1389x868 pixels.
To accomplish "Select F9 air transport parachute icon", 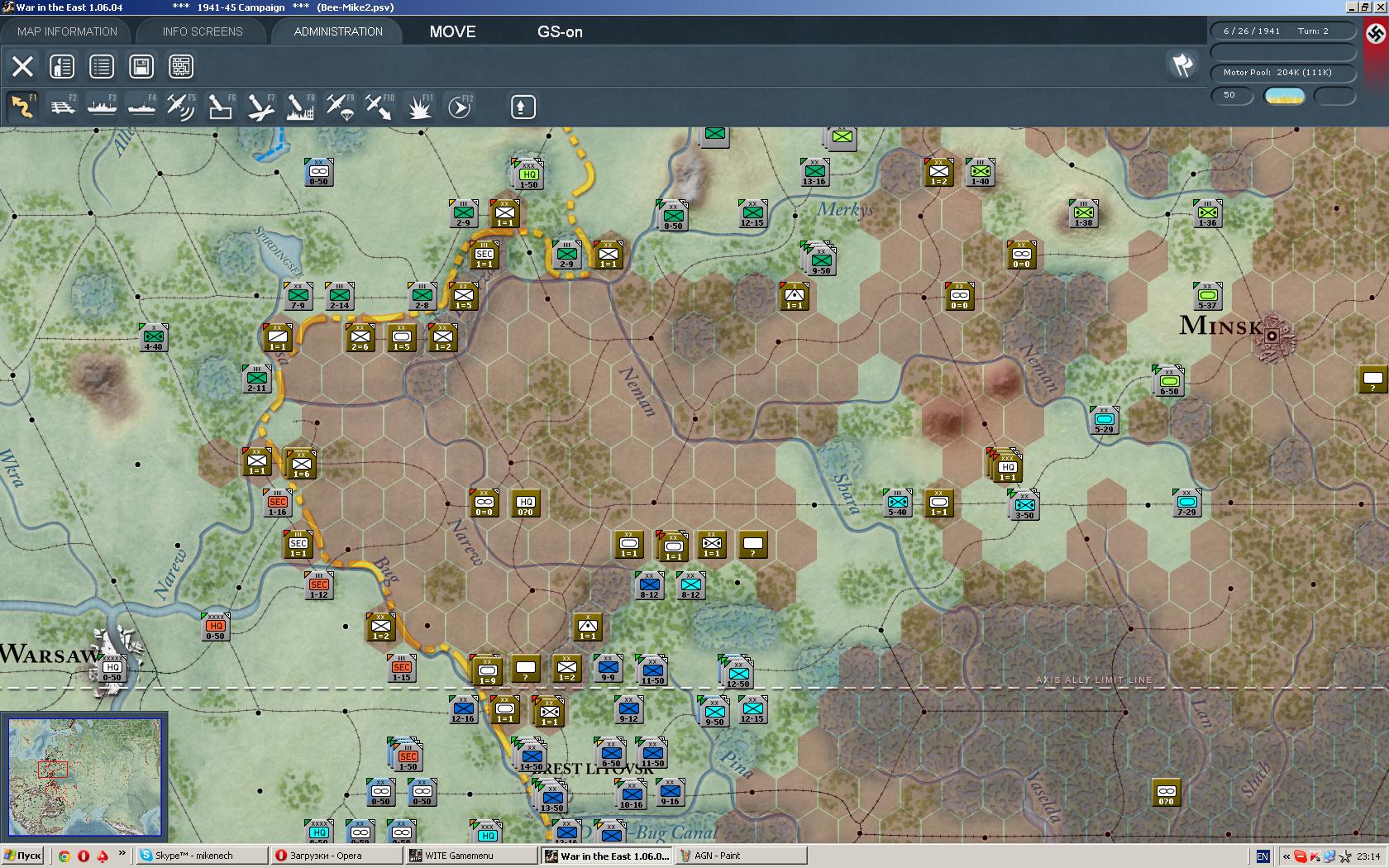I will [x=340, y=107].
